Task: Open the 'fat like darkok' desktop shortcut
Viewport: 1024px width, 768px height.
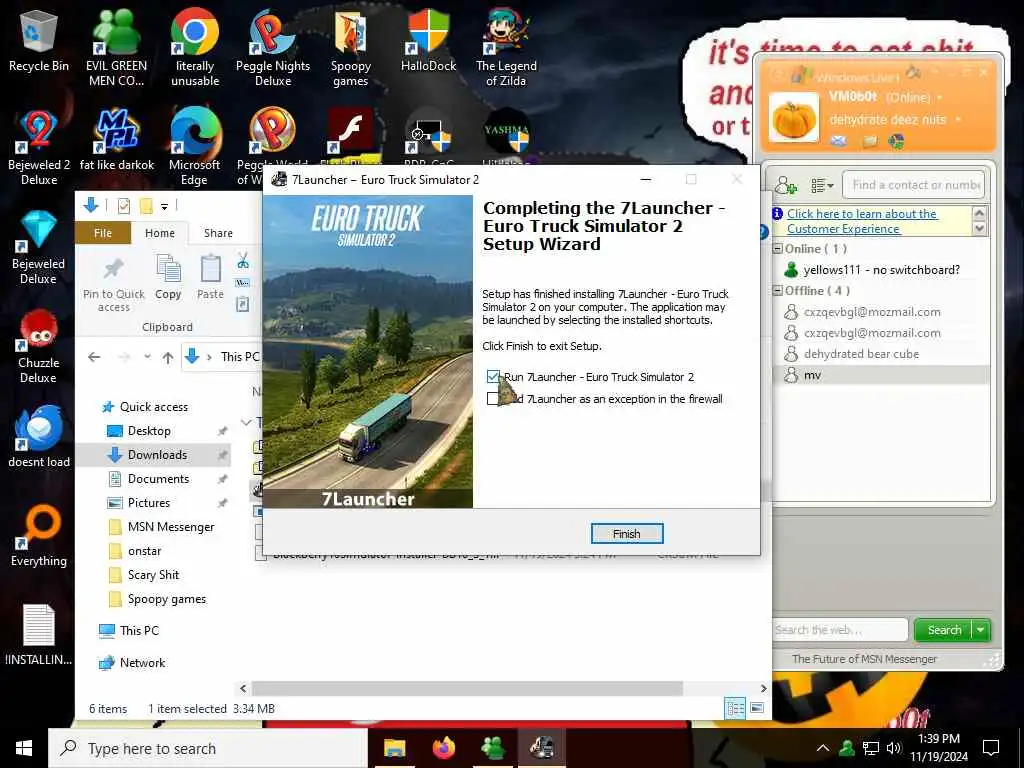Action: click(x=117, y=140)
